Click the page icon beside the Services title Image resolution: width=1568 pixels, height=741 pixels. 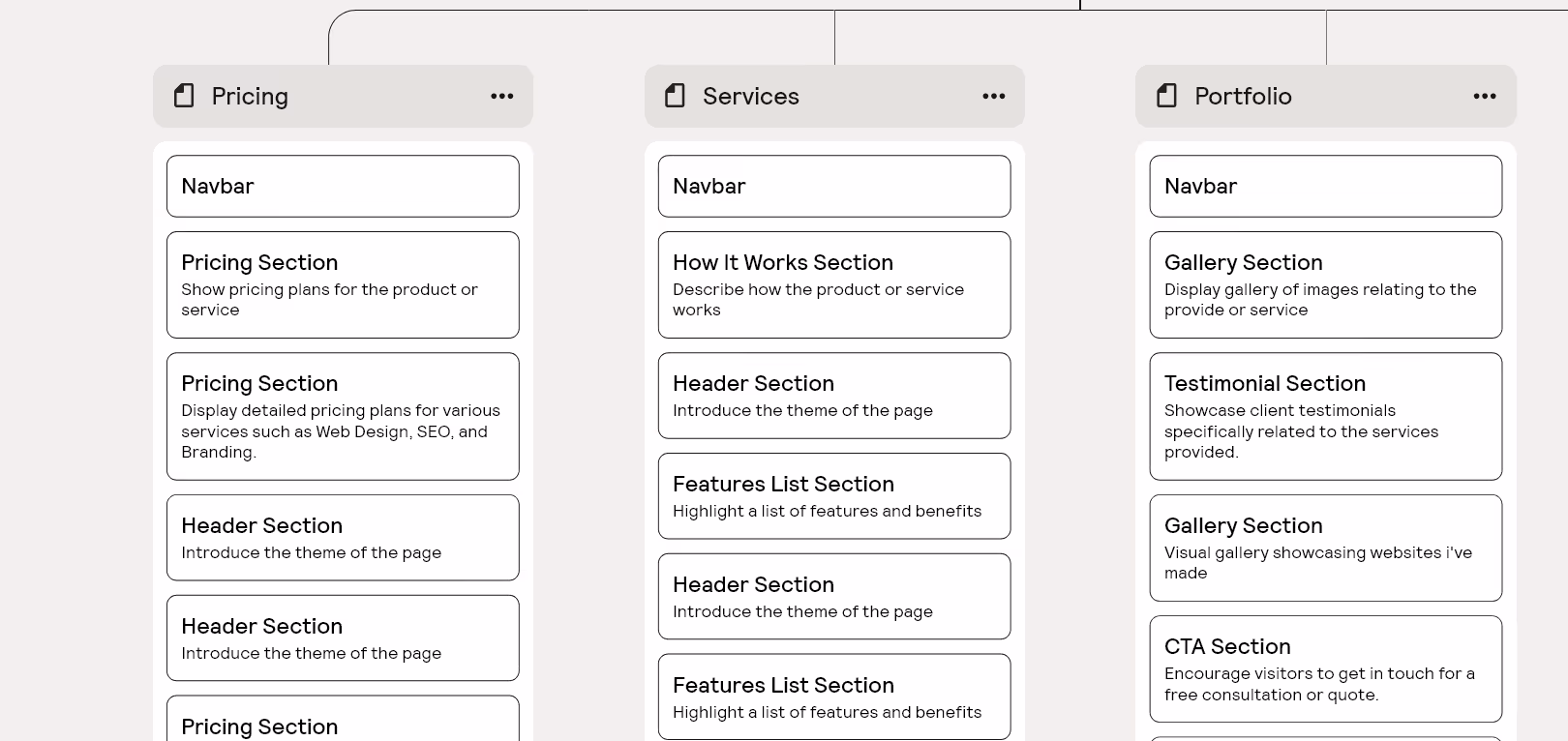pyautogui.click(x=676, y=96)
